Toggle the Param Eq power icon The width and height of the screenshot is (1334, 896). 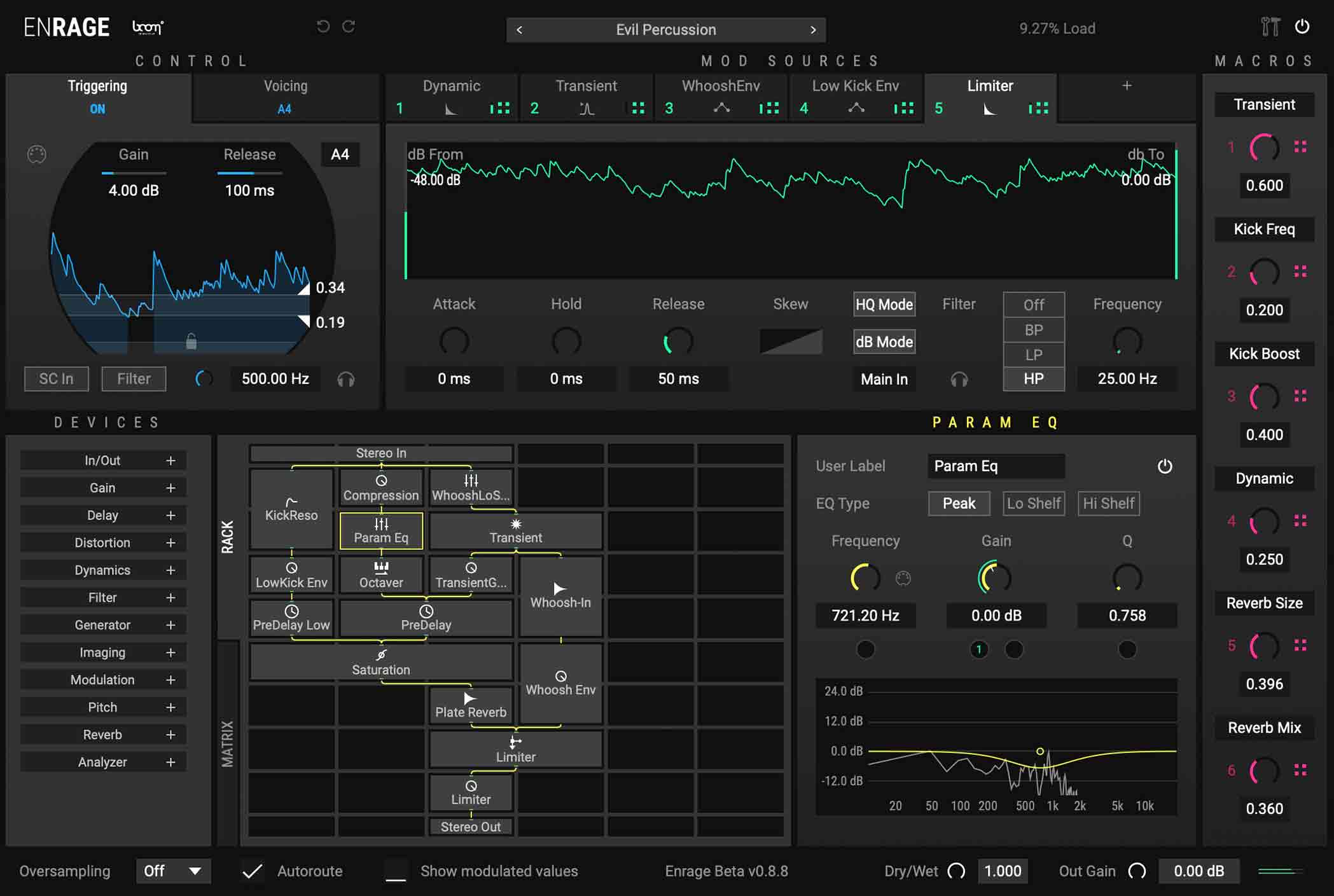point(1164,466)
